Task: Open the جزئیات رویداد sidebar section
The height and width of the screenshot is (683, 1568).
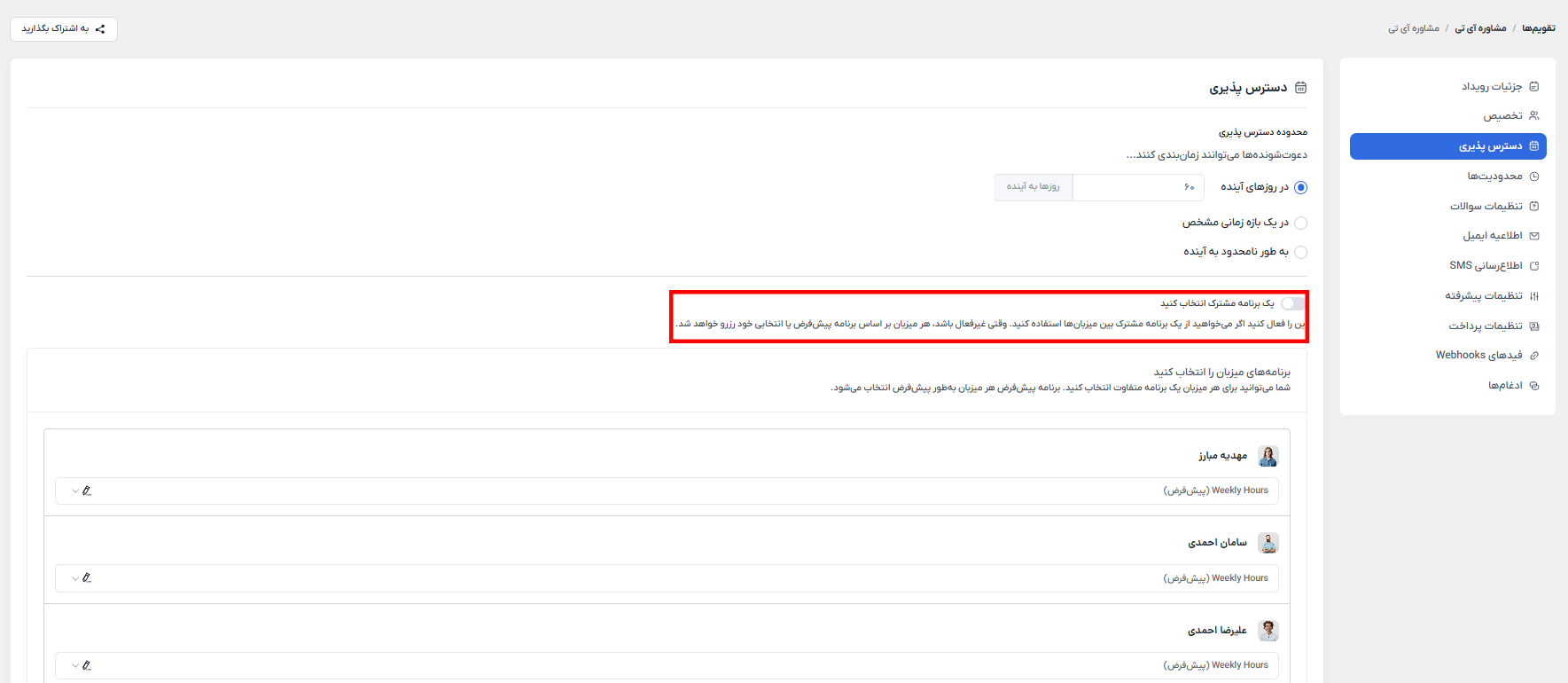Action: tap(1492, 87)
